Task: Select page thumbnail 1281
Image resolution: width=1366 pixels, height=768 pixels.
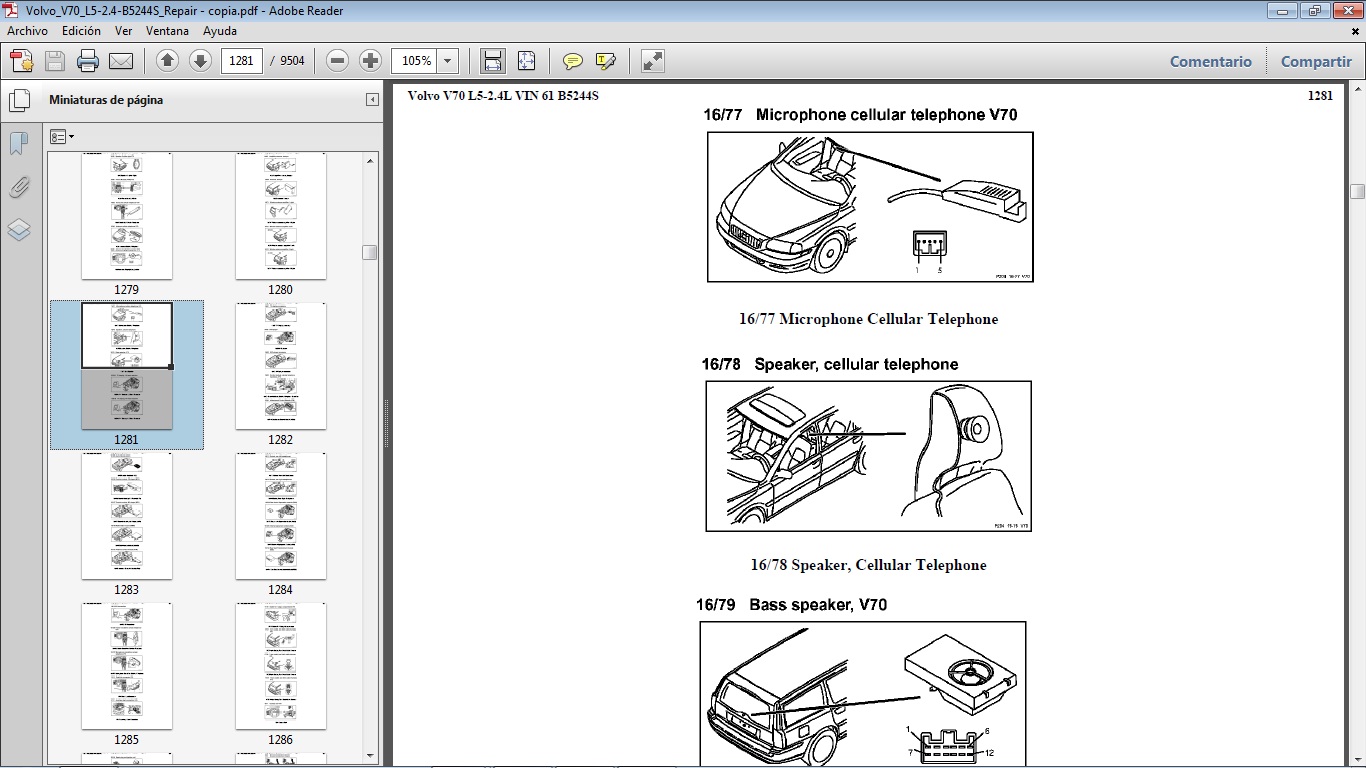Action: pyautogui.click(x=127, y=366)
